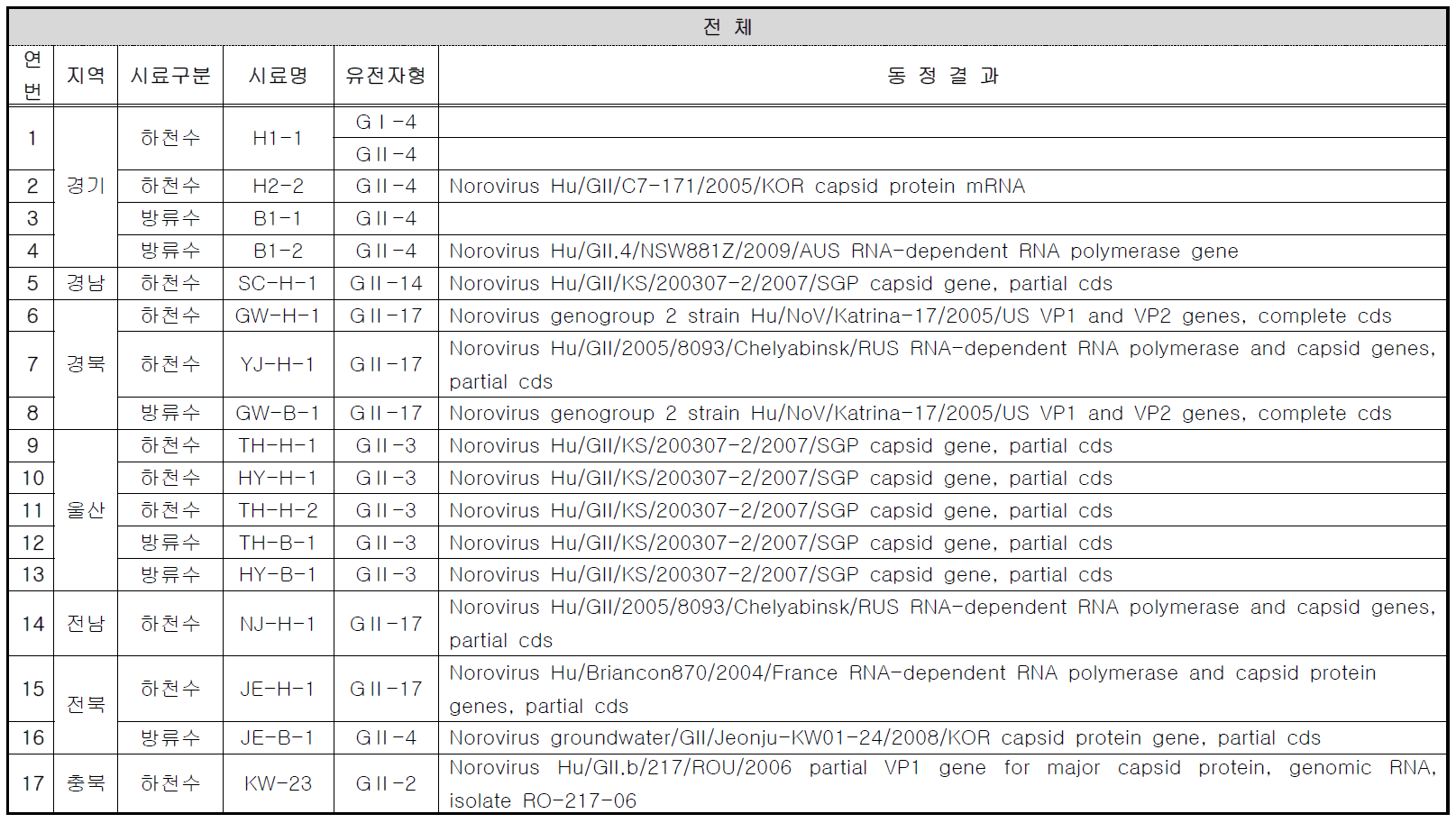Screen dimensions: 1456x823
Task: Select sample name YJ-H-1
Action: pos(278,364)
